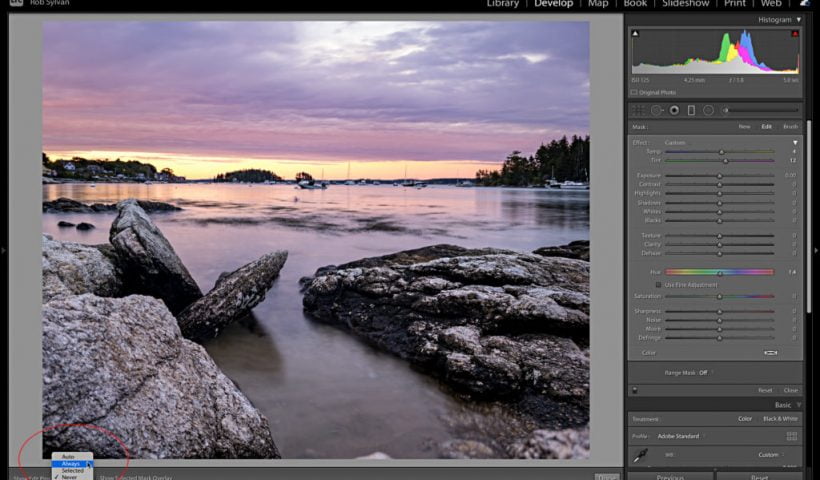Collapse the Histogram panel

(x=799, y=19)
